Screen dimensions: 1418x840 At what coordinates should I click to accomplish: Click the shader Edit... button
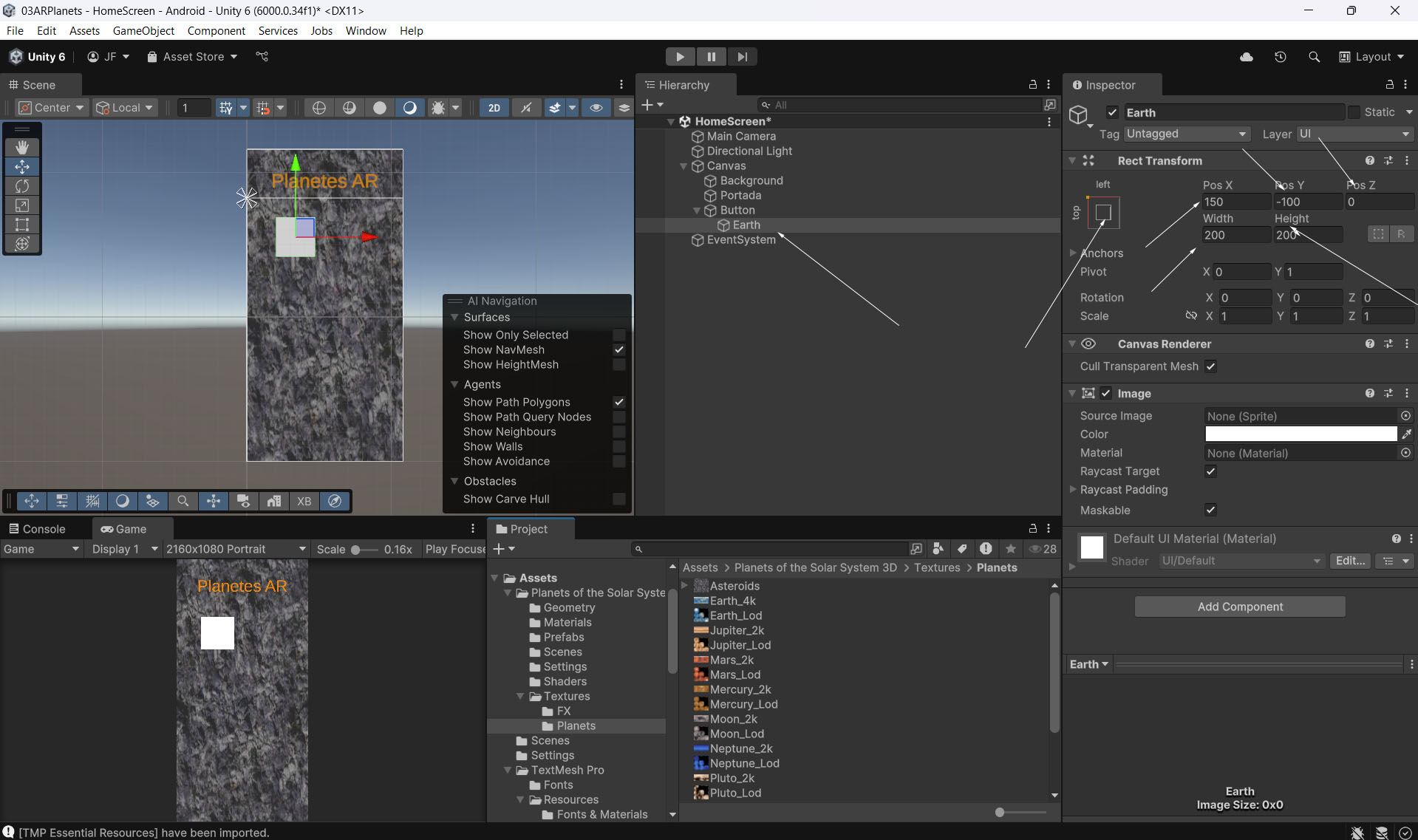pos(1349,561)
